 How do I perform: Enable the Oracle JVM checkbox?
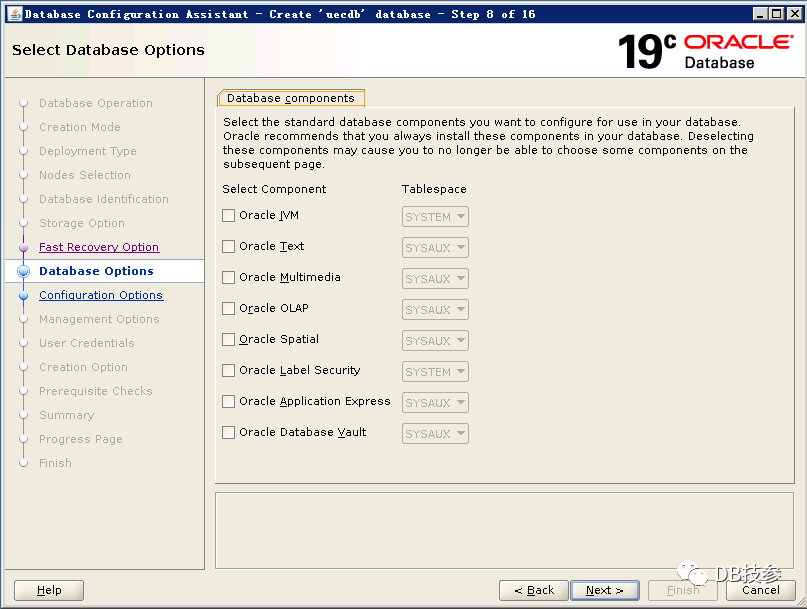(x=229, y=216)
